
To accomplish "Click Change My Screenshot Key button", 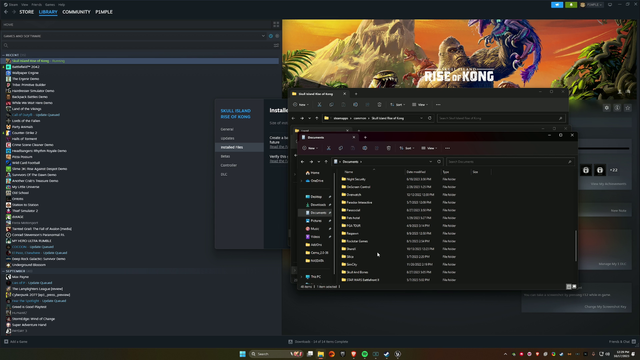I will click(x=605, y=307).
